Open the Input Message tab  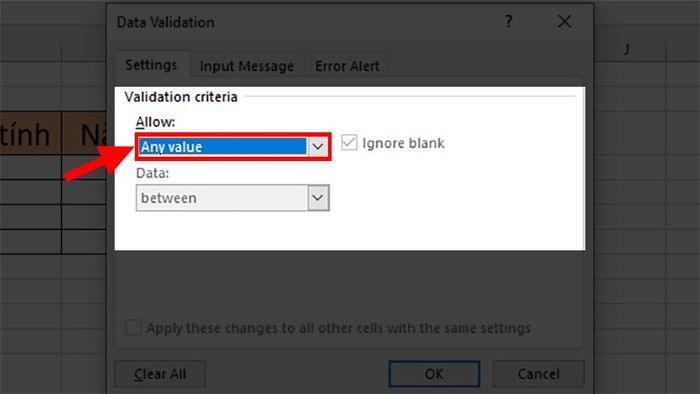pyautogui.click(x=246, y=66)
